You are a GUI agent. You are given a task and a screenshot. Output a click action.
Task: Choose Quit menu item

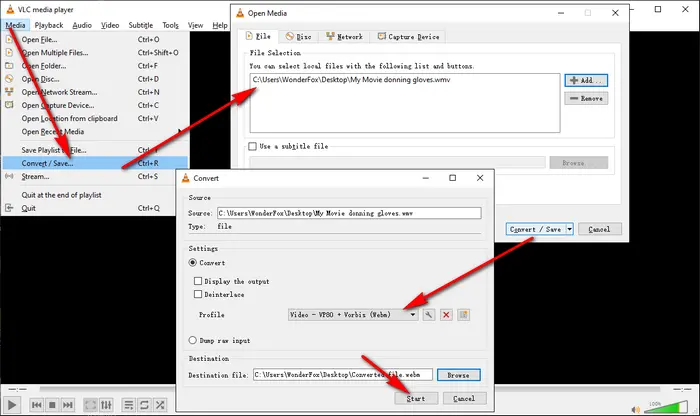click(89, 208)
